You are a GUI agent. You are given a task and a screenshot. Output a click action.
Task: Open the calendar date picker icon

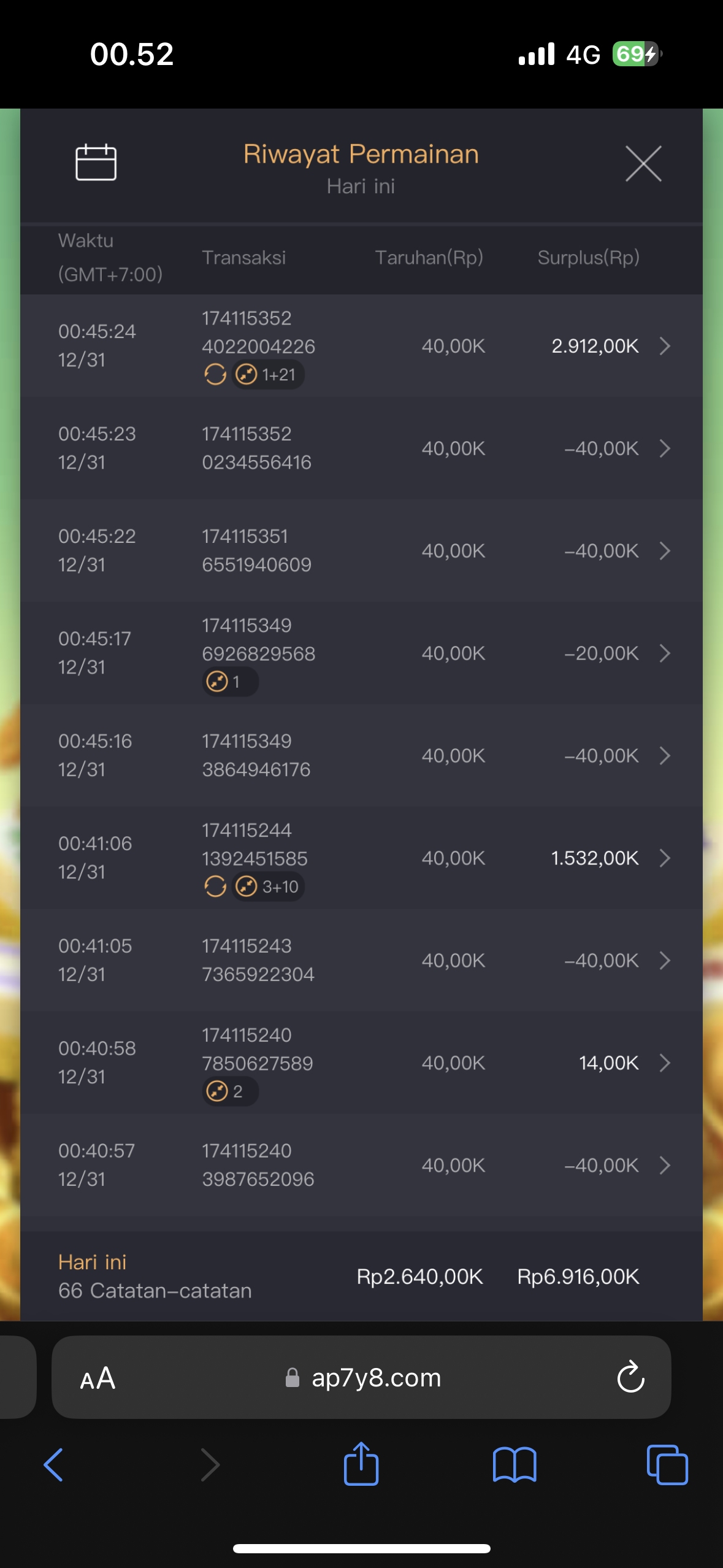(x=96, y=163)
